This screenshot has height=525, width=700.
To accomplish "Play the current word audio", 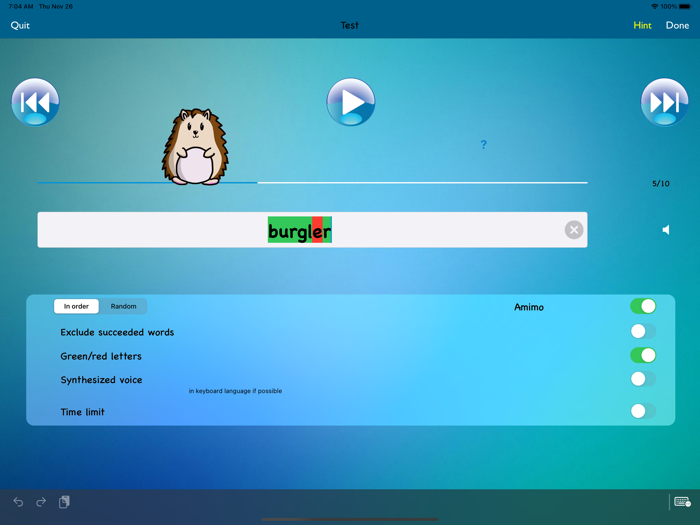I will pyautogui.click(x=350, y=102).
